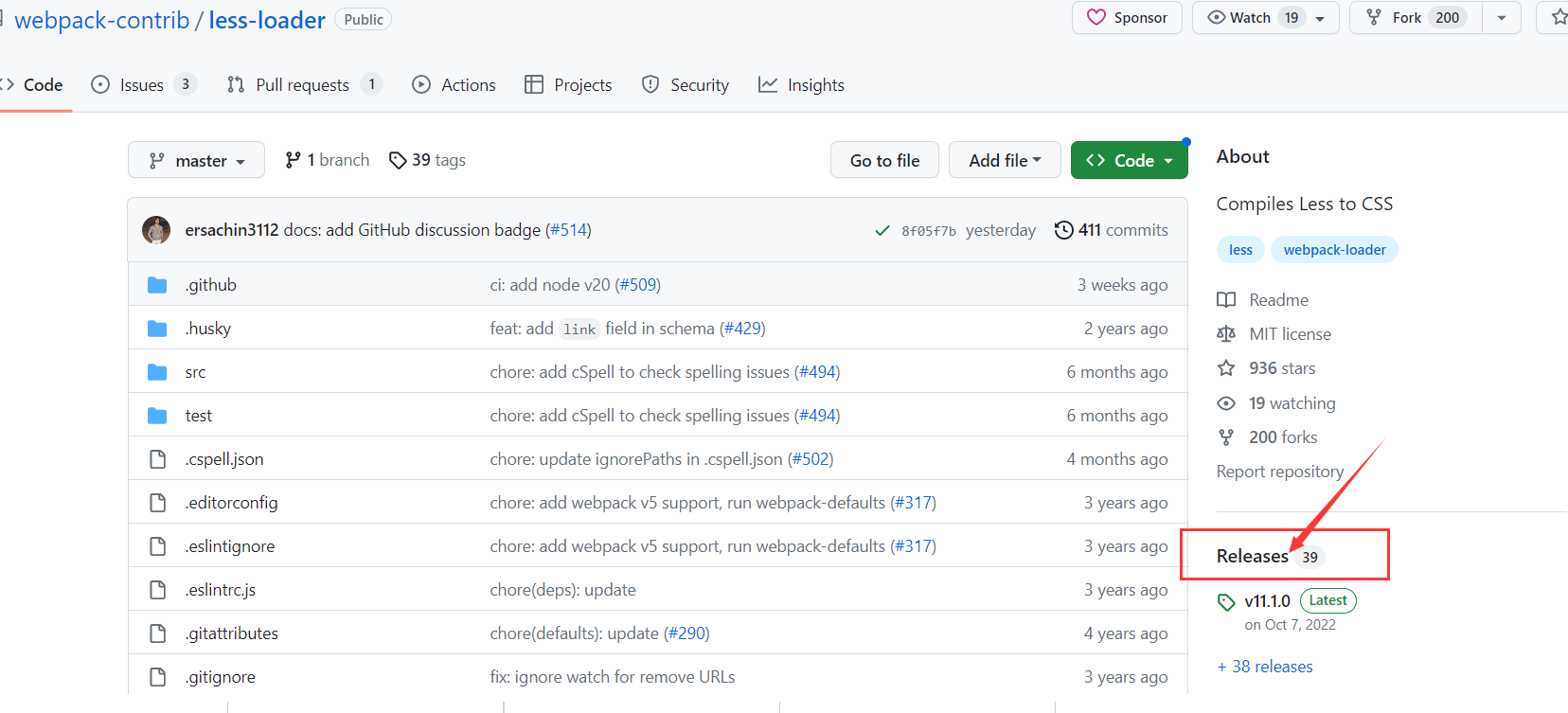
Task: Show the + 38 releases link
Action: [x=1265, y=667]
